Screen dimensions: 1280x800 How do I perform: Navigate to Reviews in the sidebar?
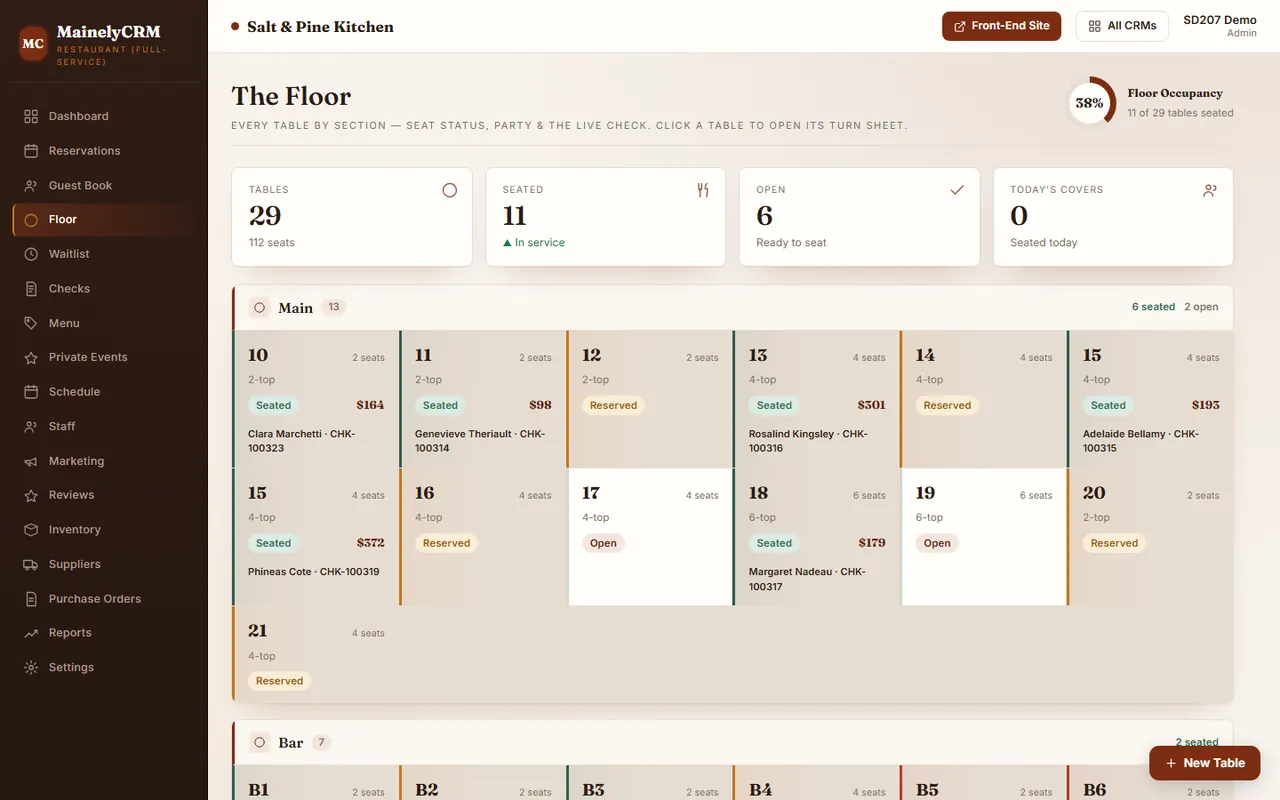[104, 495]
